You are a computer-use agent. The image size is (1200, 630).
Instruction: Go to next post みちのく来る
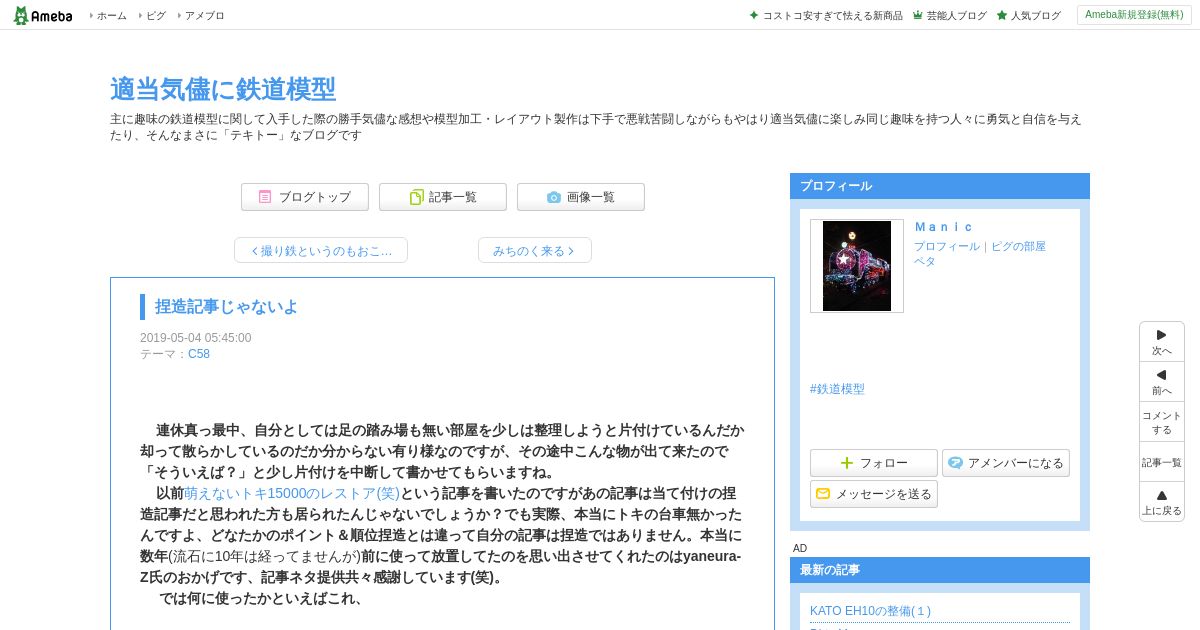point(535,250)
